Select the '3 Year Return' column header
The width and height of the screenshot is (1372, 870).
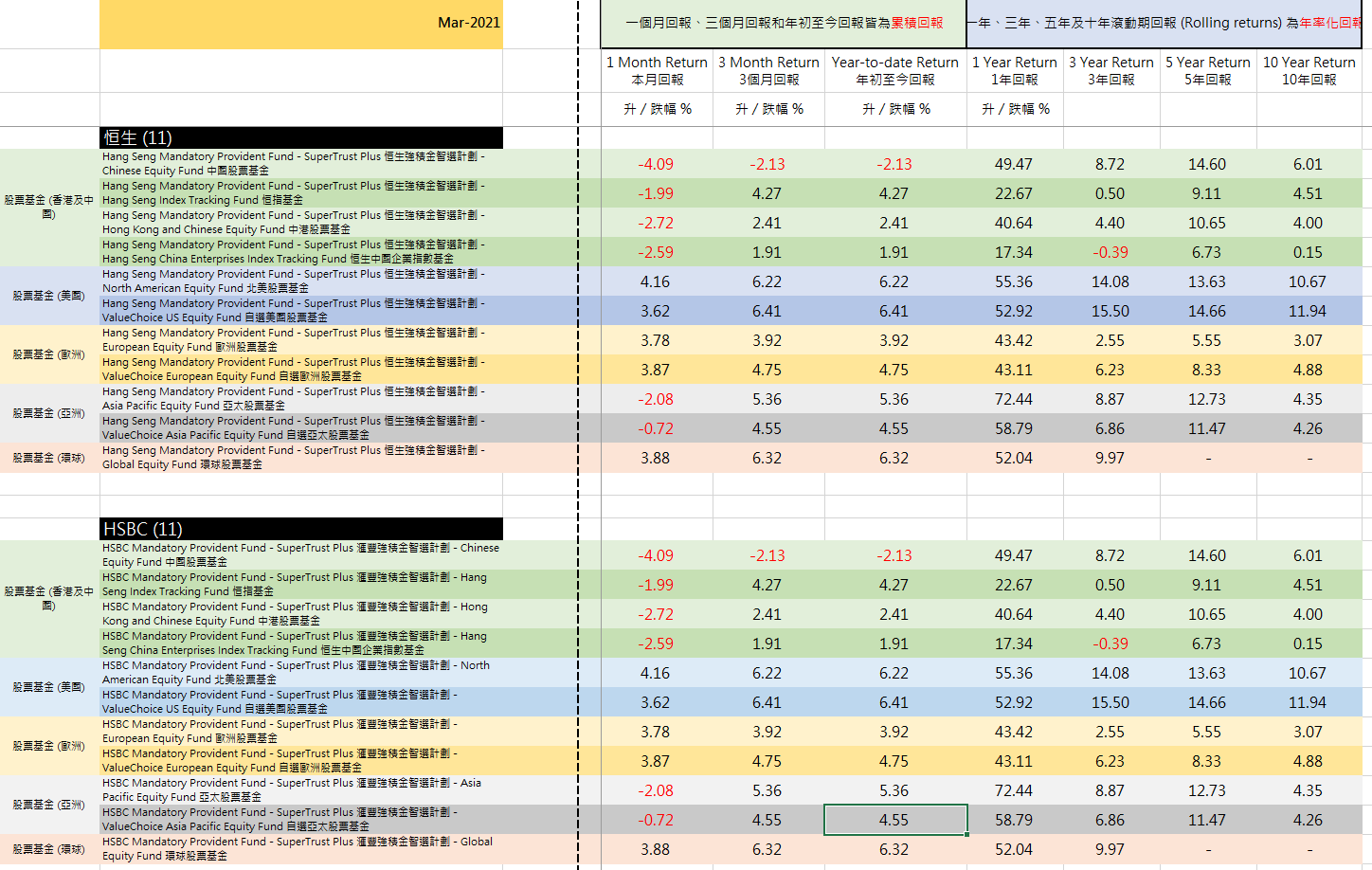1111,71
